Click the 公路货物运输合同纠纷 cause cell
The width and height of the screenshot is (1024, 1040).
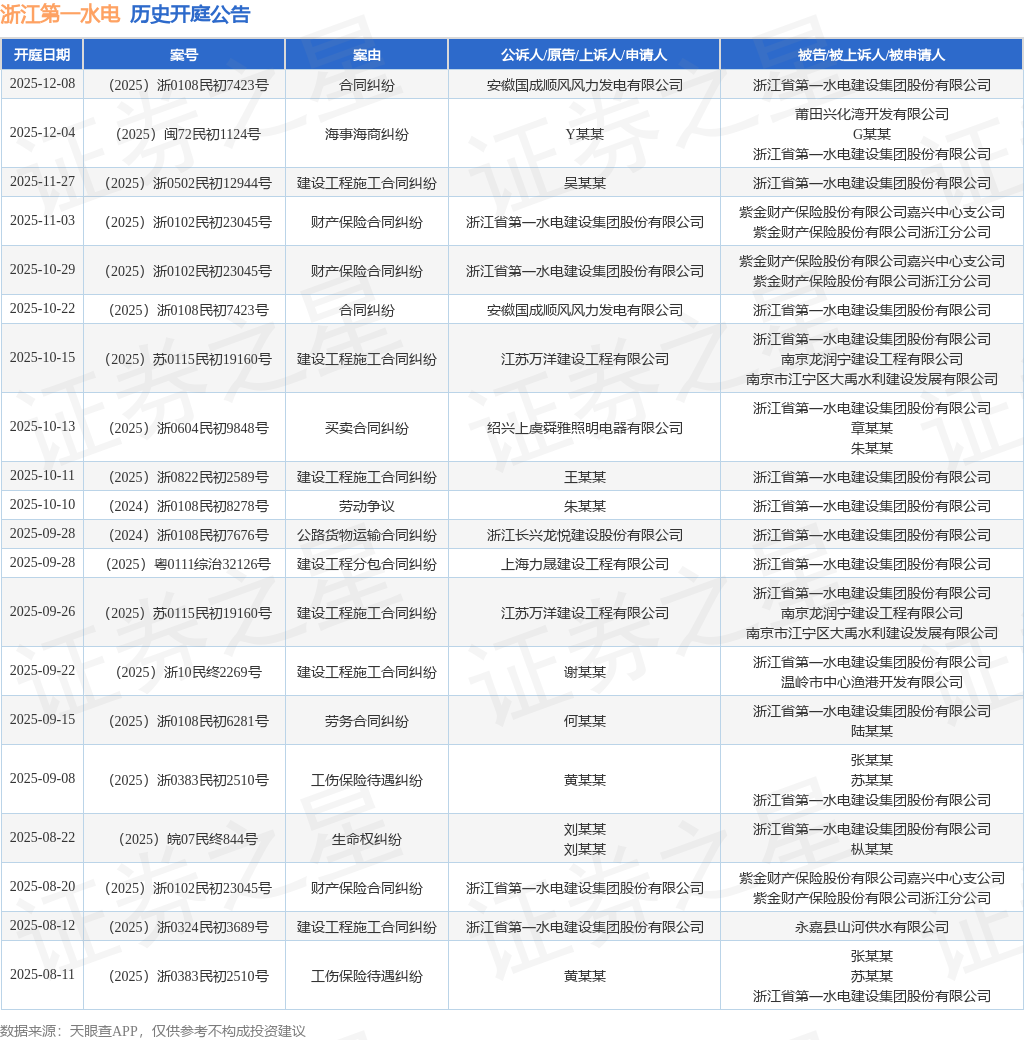point(367,536)
